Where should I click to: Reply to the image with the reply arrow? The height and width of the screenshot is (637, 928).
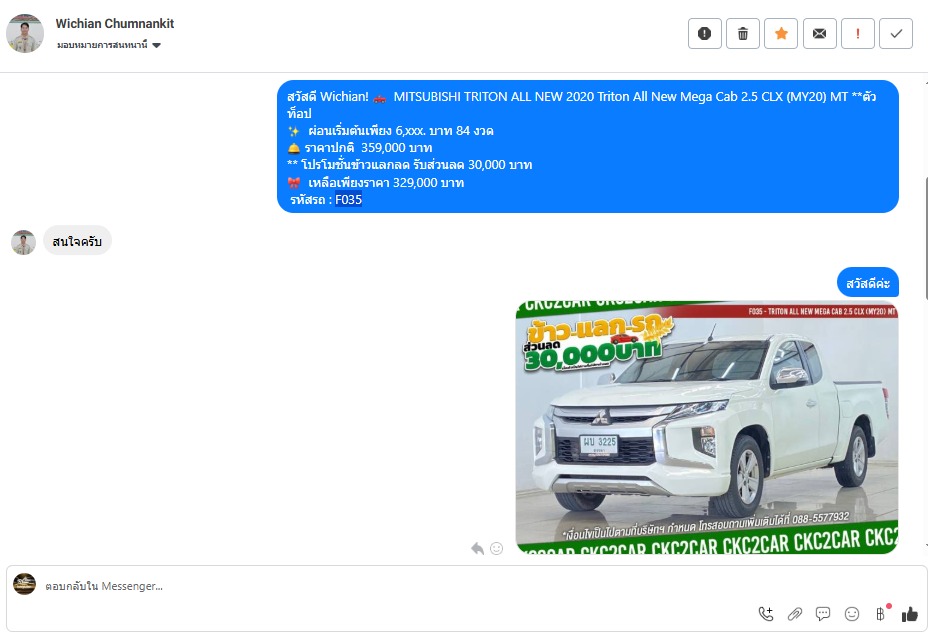(478, 549)
